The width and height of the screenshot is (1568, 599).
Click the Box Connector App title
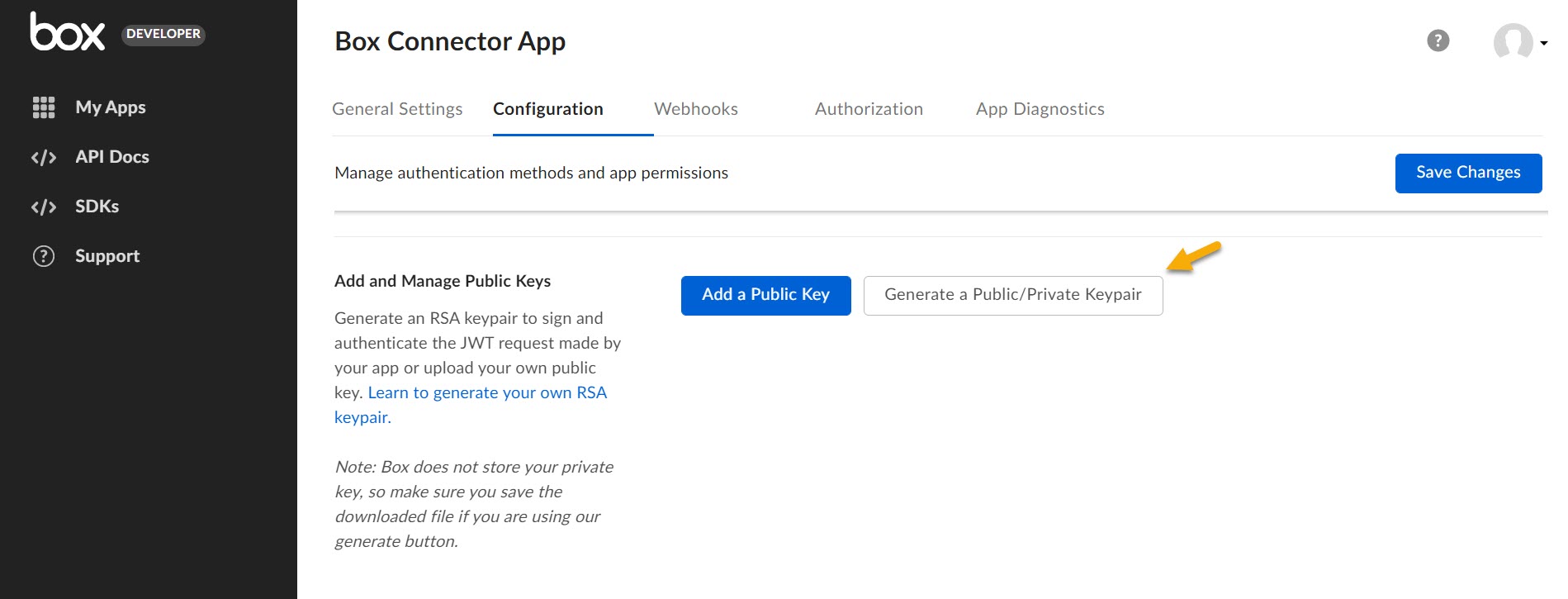coord(450,41)
